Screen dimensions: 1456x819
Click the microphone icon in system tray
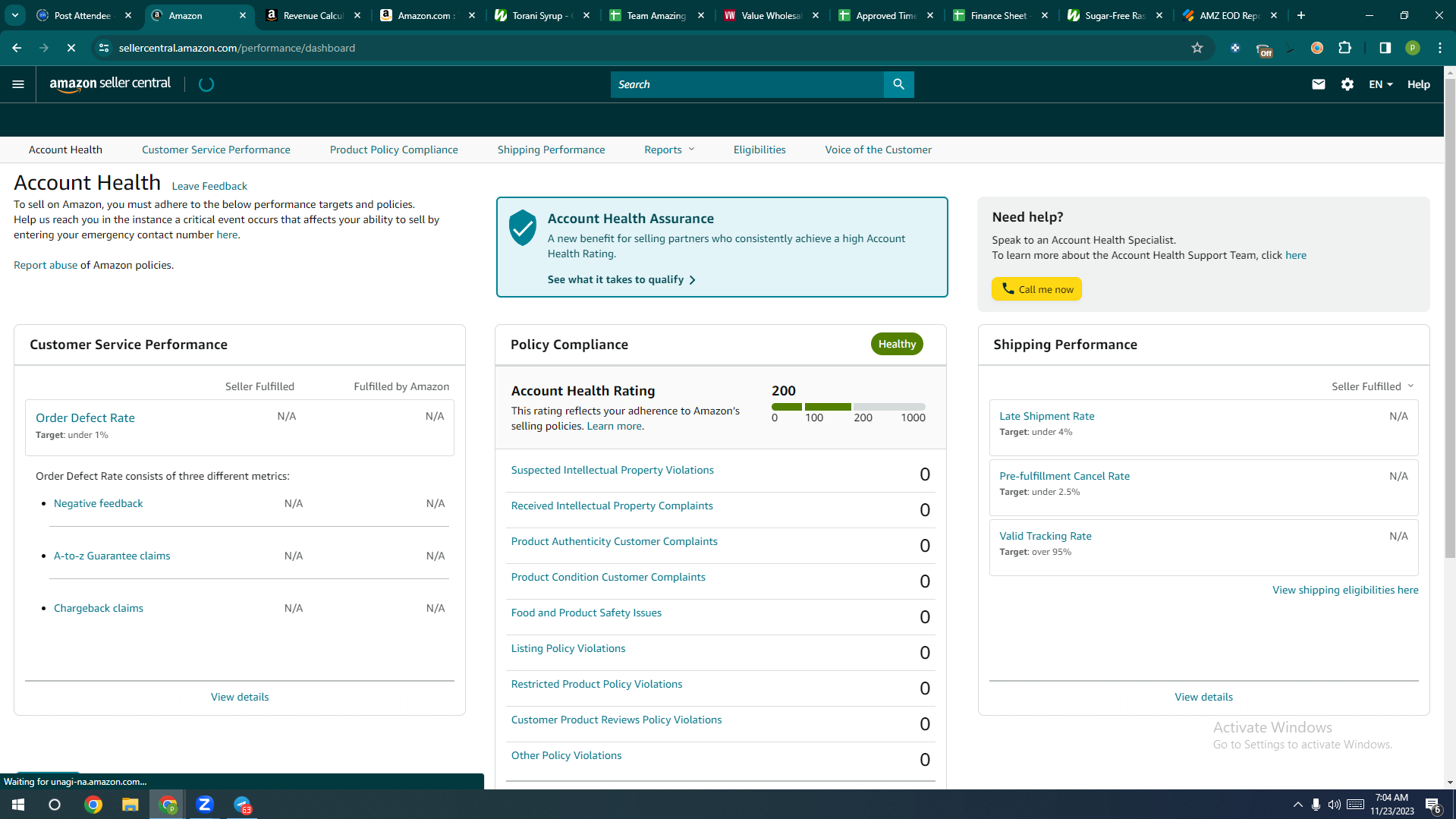(1316, 805)
